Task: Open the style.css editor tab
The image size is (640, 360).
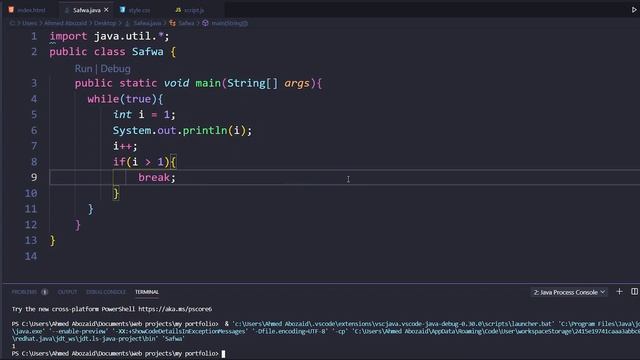Action: pyautogui.click(x=135, y=10)
